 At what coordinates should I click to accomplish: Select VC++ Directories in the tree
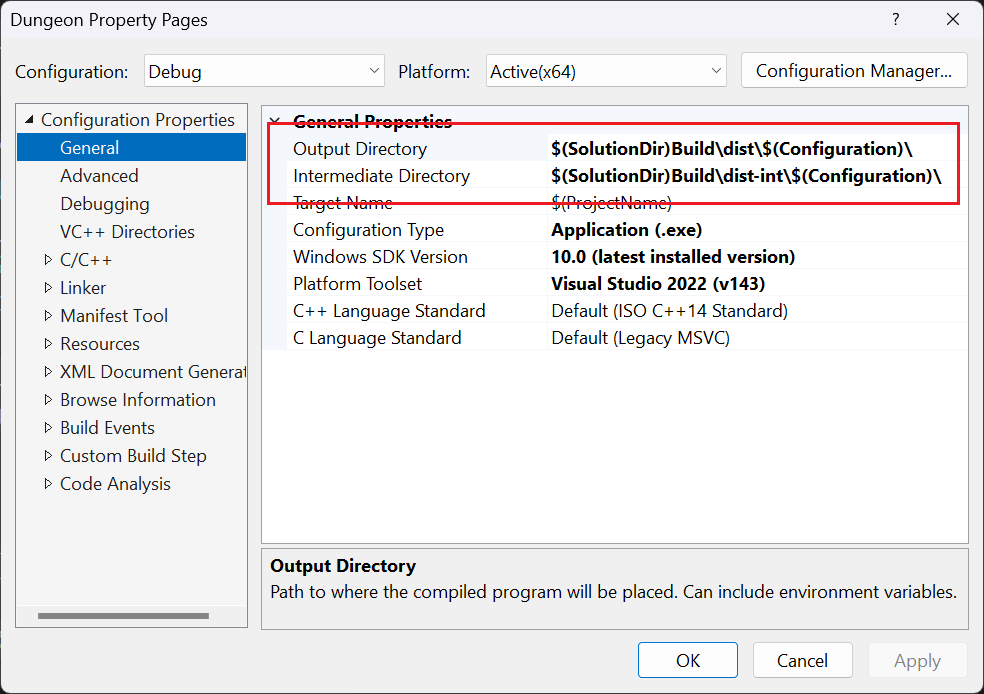[127, 232]
